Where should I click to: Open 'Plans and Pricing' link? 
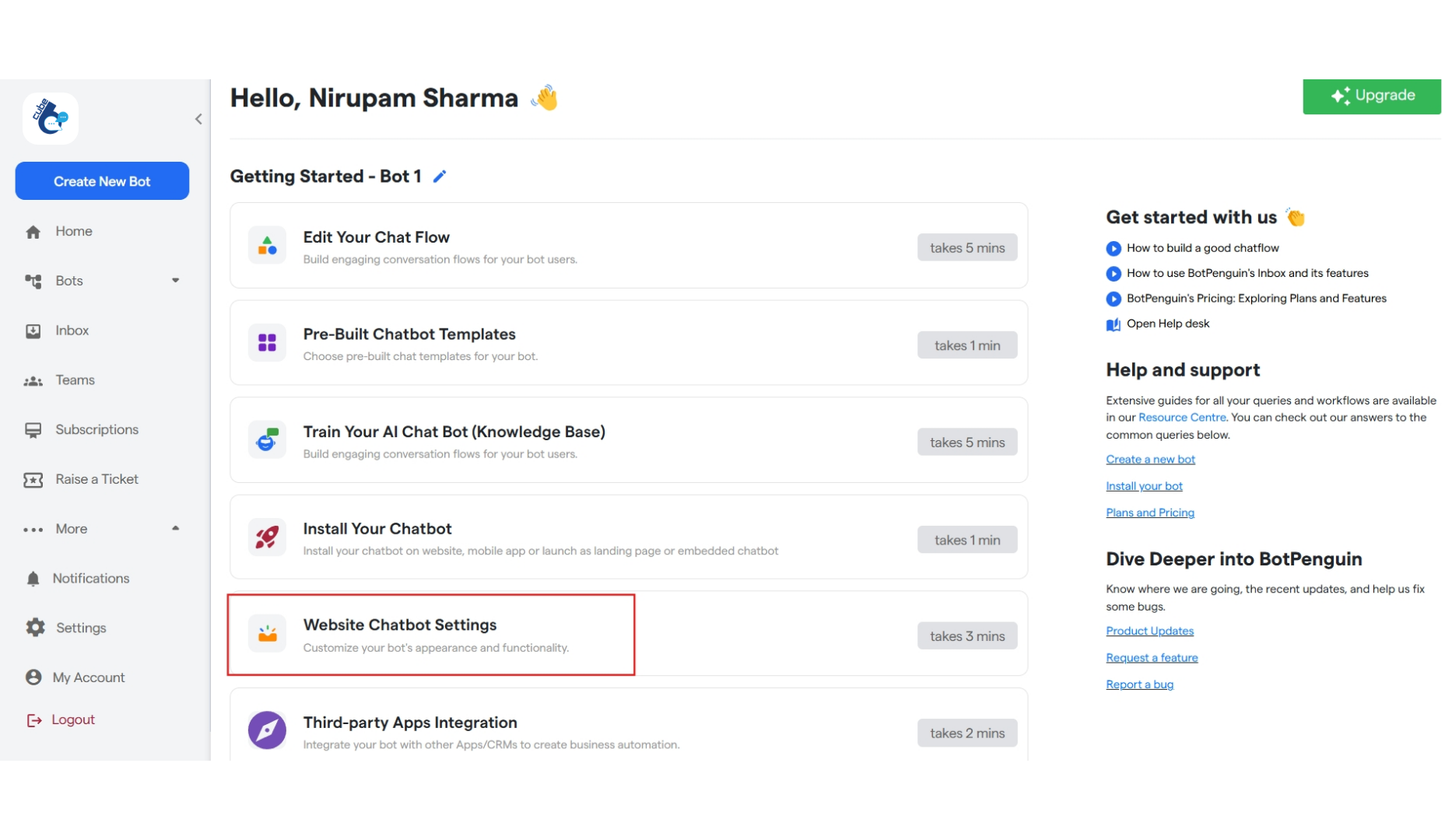(x=1150, y=513)
